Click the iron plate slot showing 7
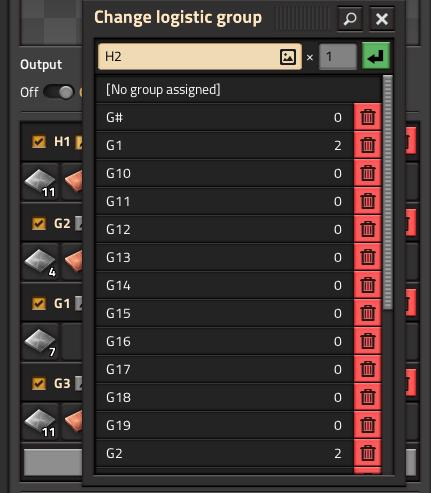 click(41, 342)
